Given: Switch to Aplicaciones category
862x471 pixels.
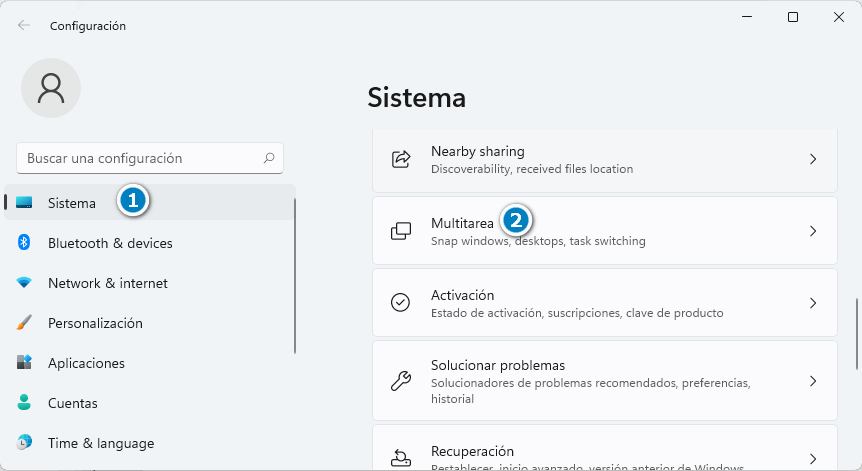Looking at the screenshot, I should coord(150,363).
